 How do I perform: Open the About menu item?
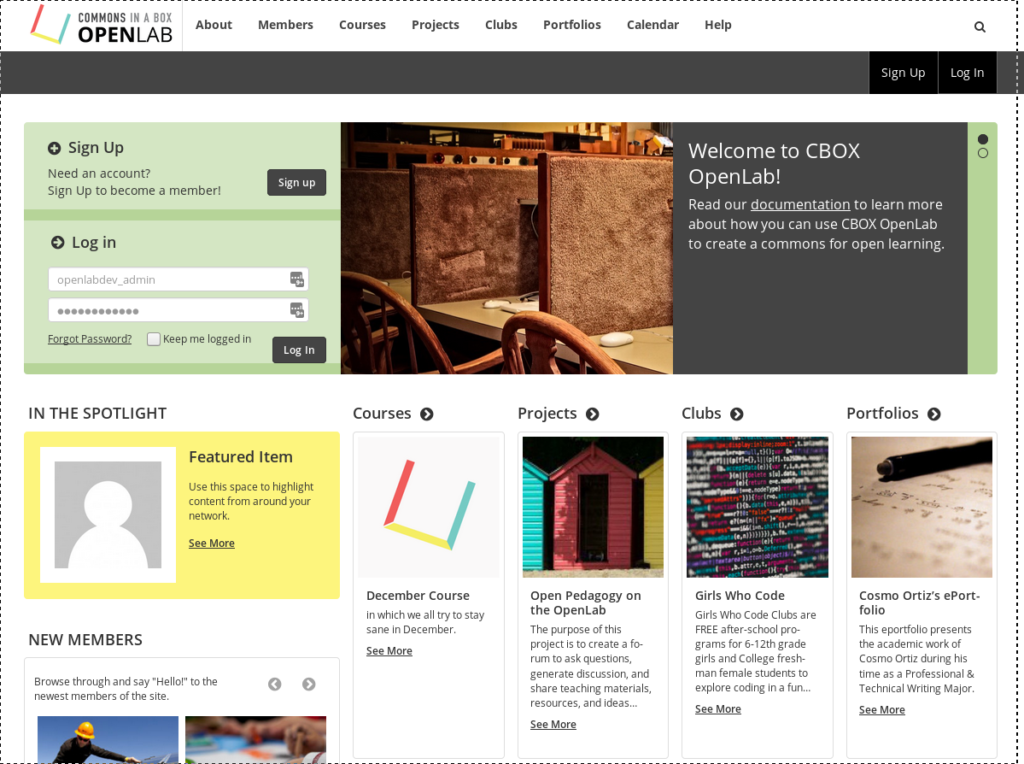click(x=214, y=25)
